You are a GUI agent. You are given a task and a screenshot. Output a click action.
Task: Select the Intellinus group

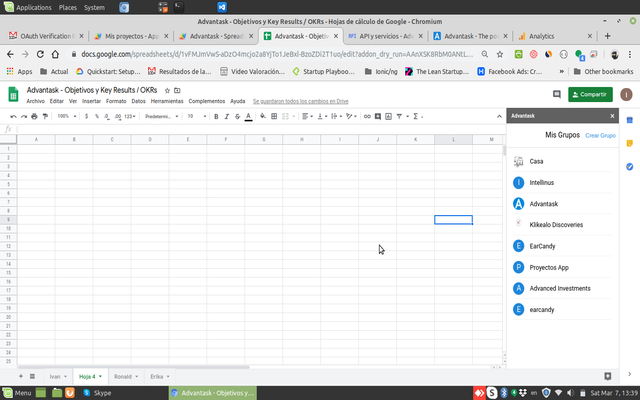click(562, 182)
